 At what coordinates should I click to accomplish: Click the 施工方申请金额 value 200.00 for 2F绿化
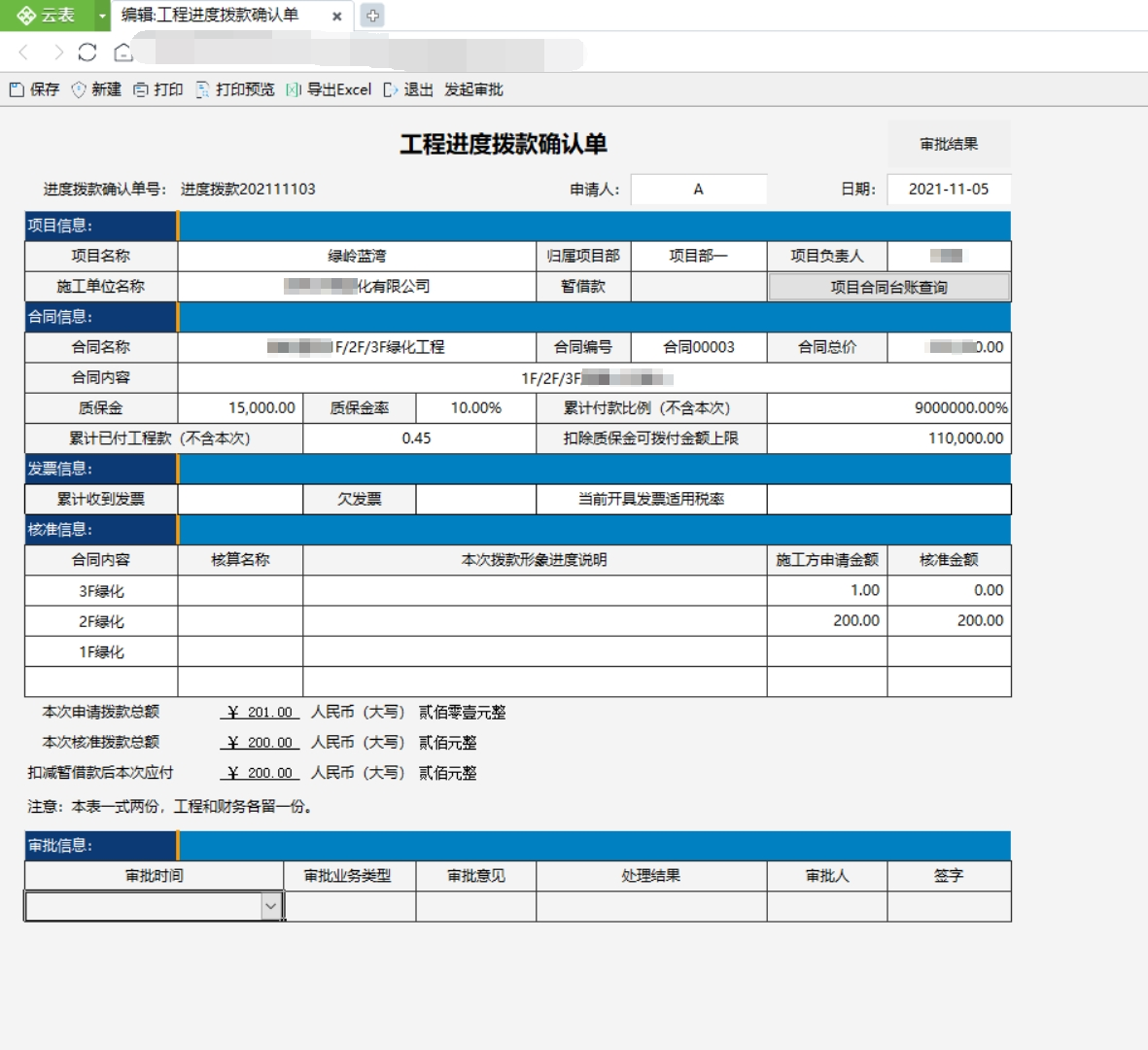(827, 621)
